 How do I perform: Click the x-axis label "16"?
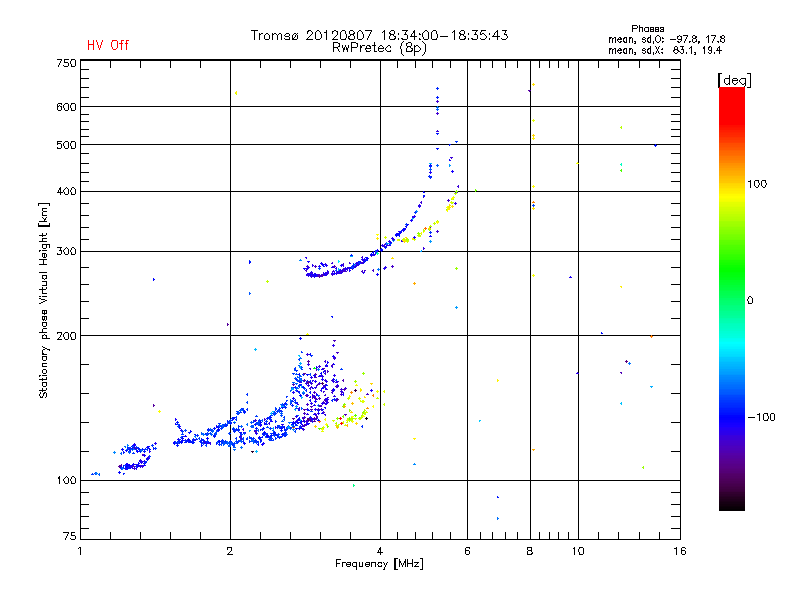click(x=680, y=551)
